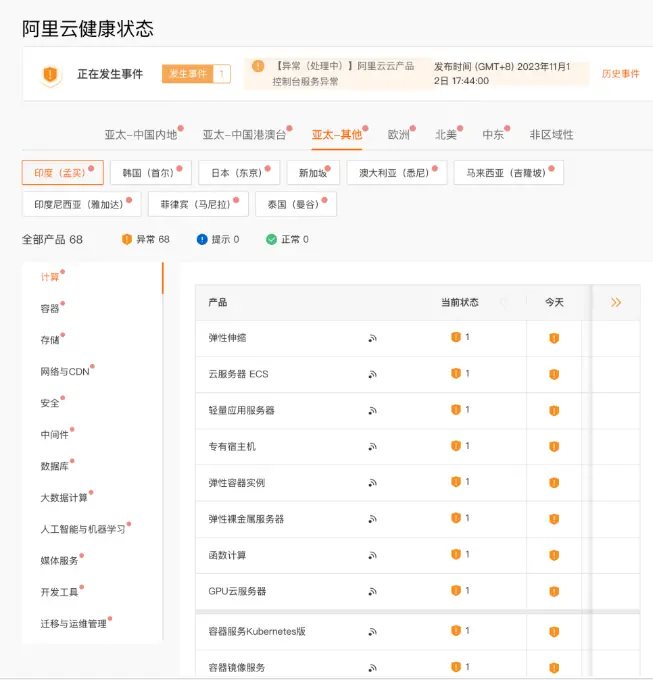Select the 日本（东京）region button

[239, 173]
